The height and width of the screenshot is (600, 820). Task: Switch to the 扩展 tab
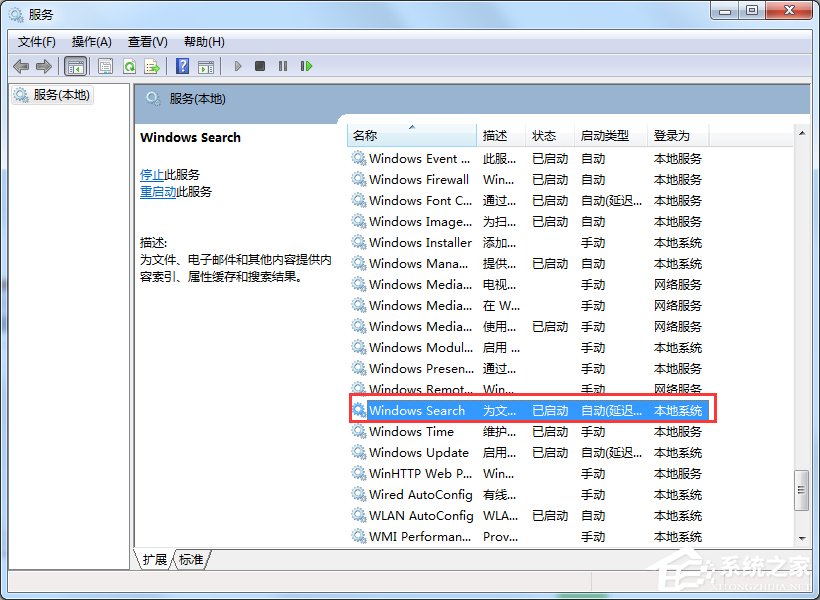[x=153, y=561]
